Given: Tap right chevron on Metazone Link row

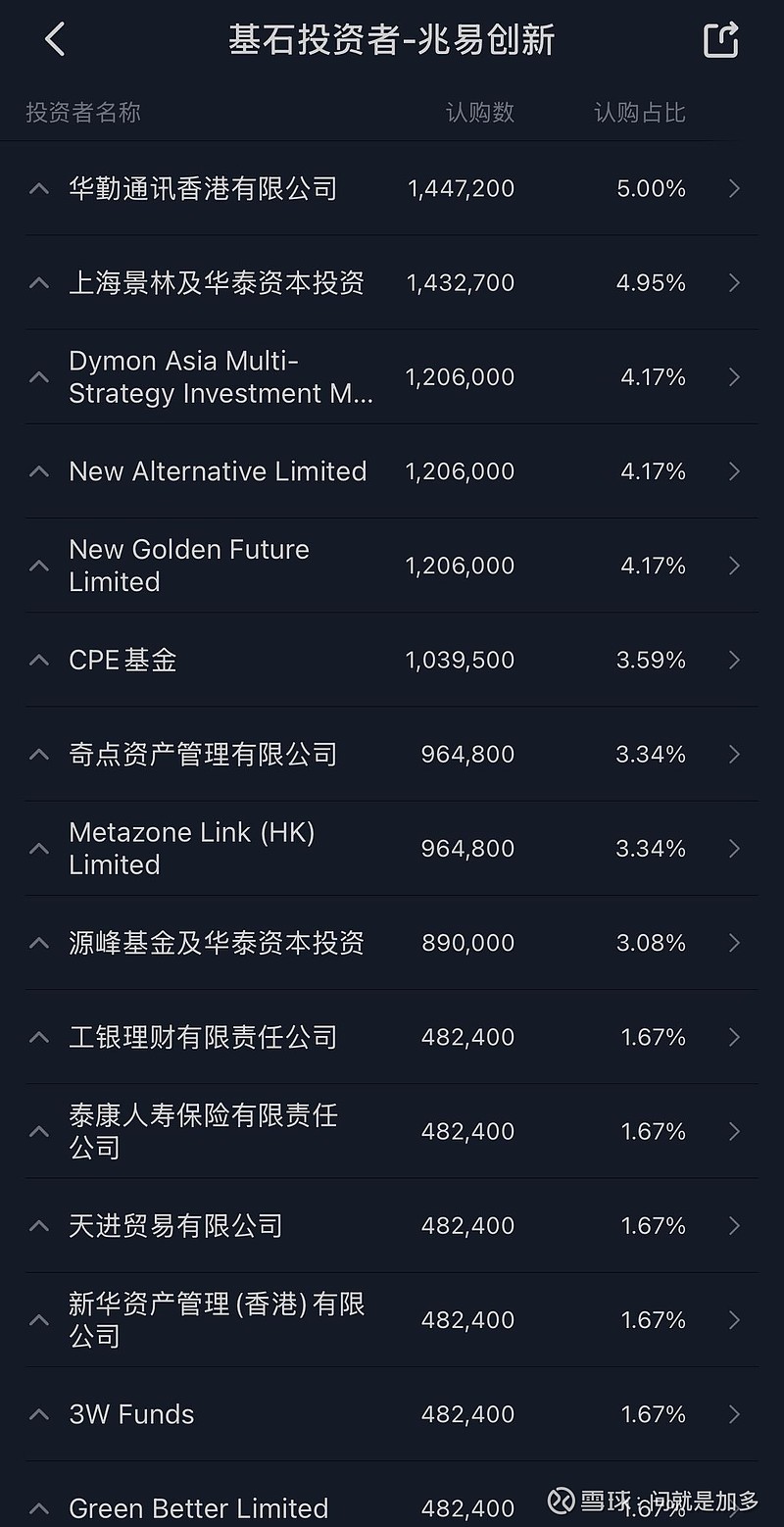Looking at the screenshot, I should point(734,849).
